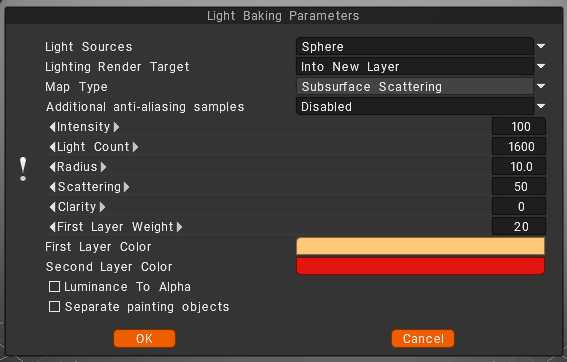The height and width of the screenshot is (362, 567).
Task: Open Additional anti-aliasing samples dropdown
Action: click(x=421, y=106)
